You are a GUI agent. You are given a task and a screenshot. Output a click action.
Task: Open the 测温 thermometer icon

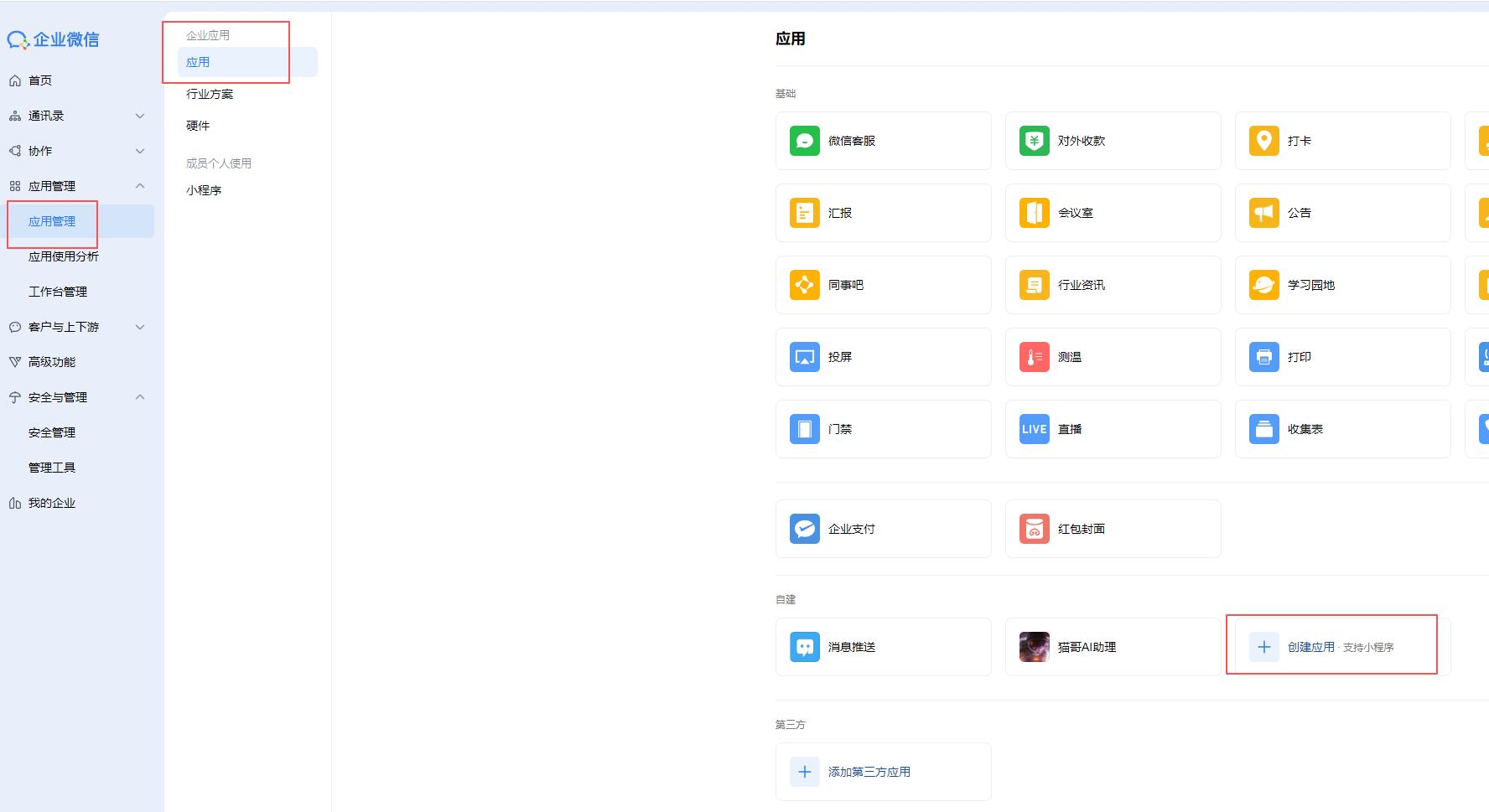(x=1034, y=357)
